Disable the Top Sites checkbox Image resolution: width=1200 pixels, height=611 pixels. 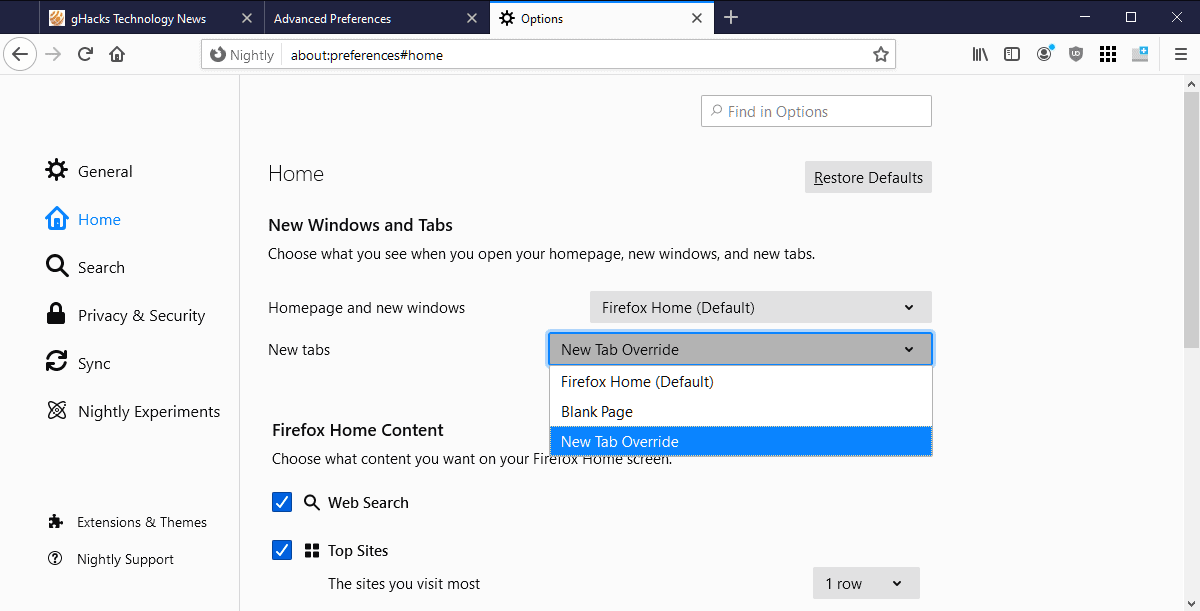pos(282,549)
